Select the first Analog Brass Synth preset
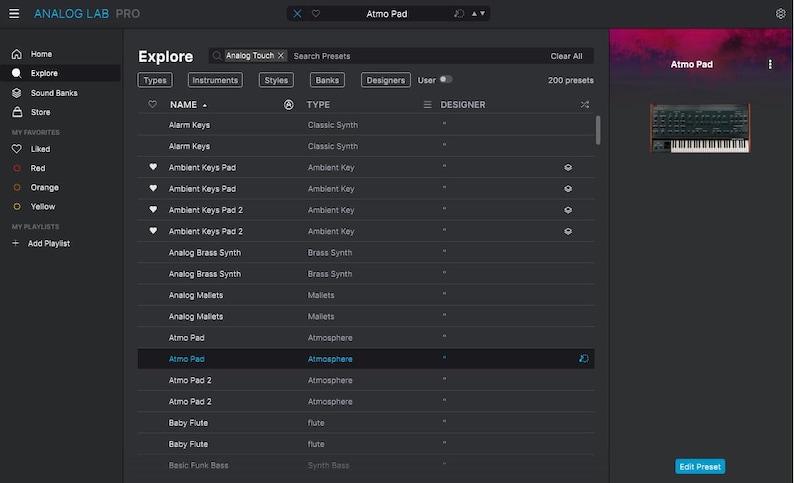The height and width of the screenshot is (483, 794). point(366,253)
